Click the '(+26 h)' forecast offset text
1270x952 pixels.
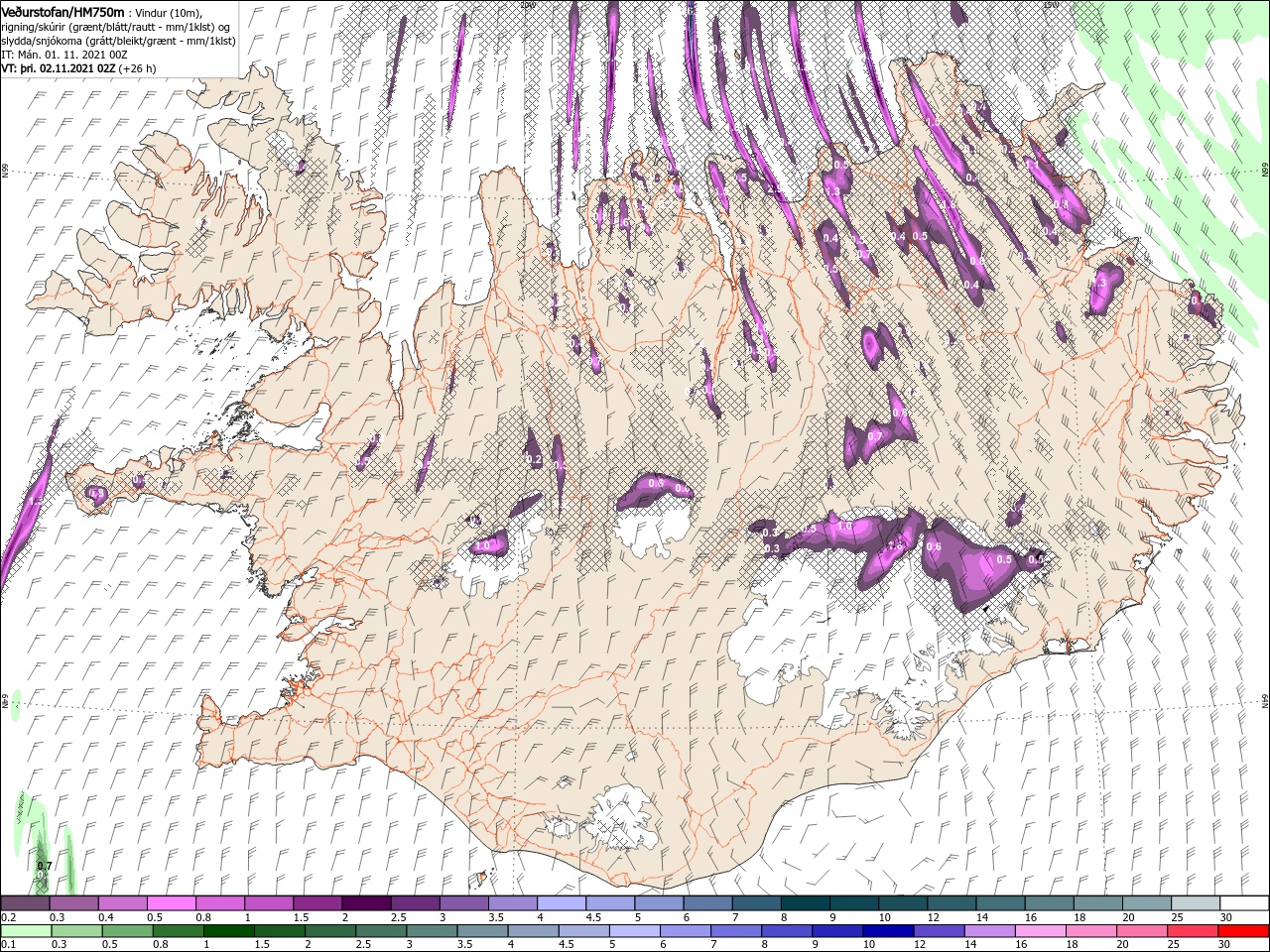tap(139, 68)
